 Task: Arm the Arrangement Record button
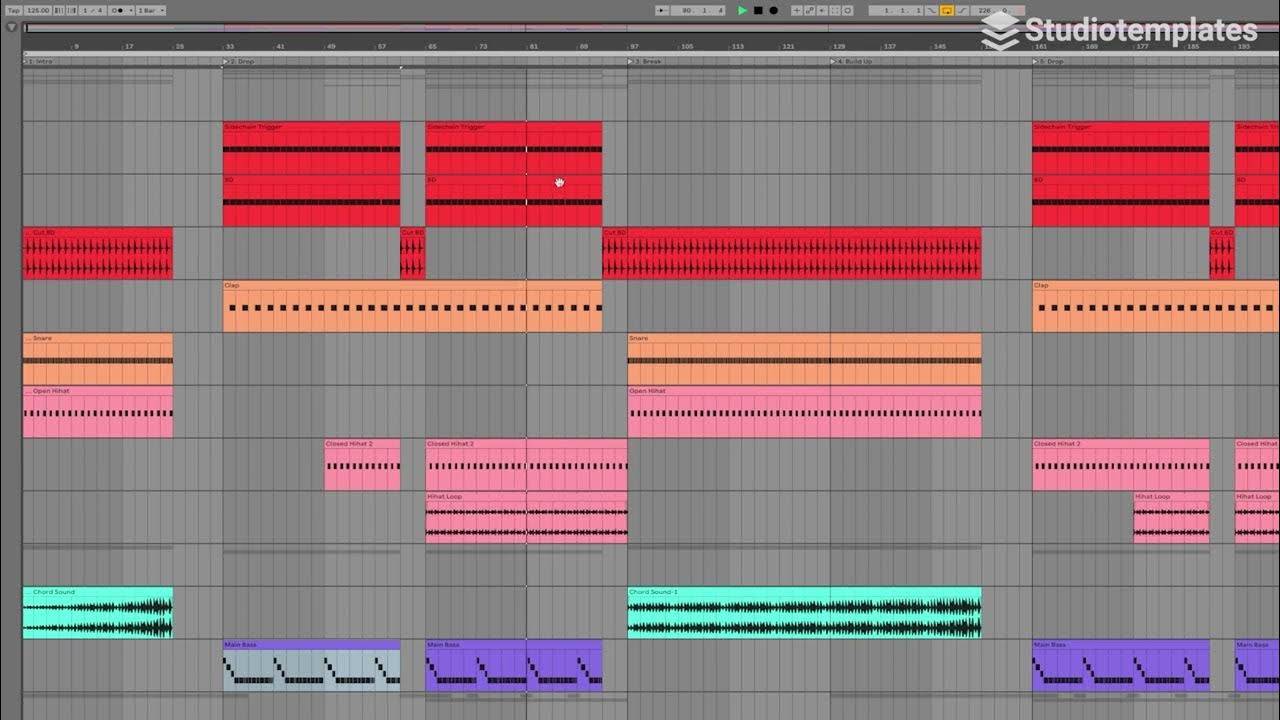(x=773, y=10)
